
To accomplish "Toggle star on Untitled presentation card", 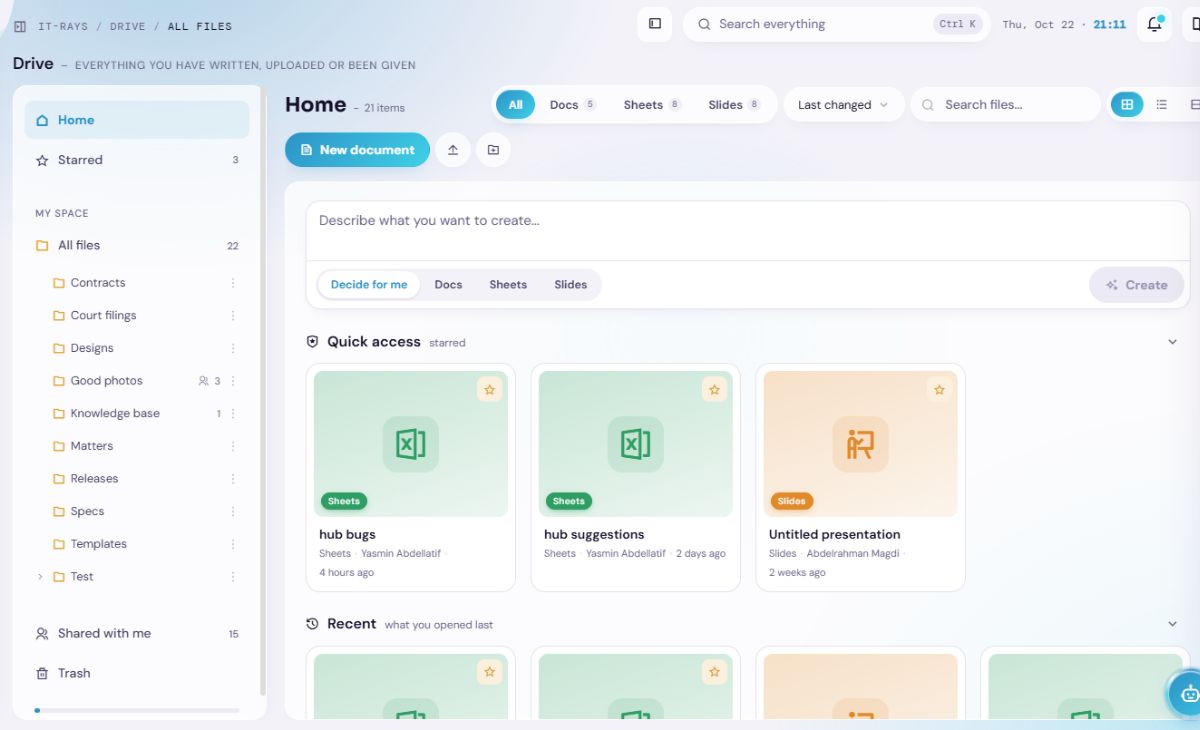I will [x=939, y=390].
